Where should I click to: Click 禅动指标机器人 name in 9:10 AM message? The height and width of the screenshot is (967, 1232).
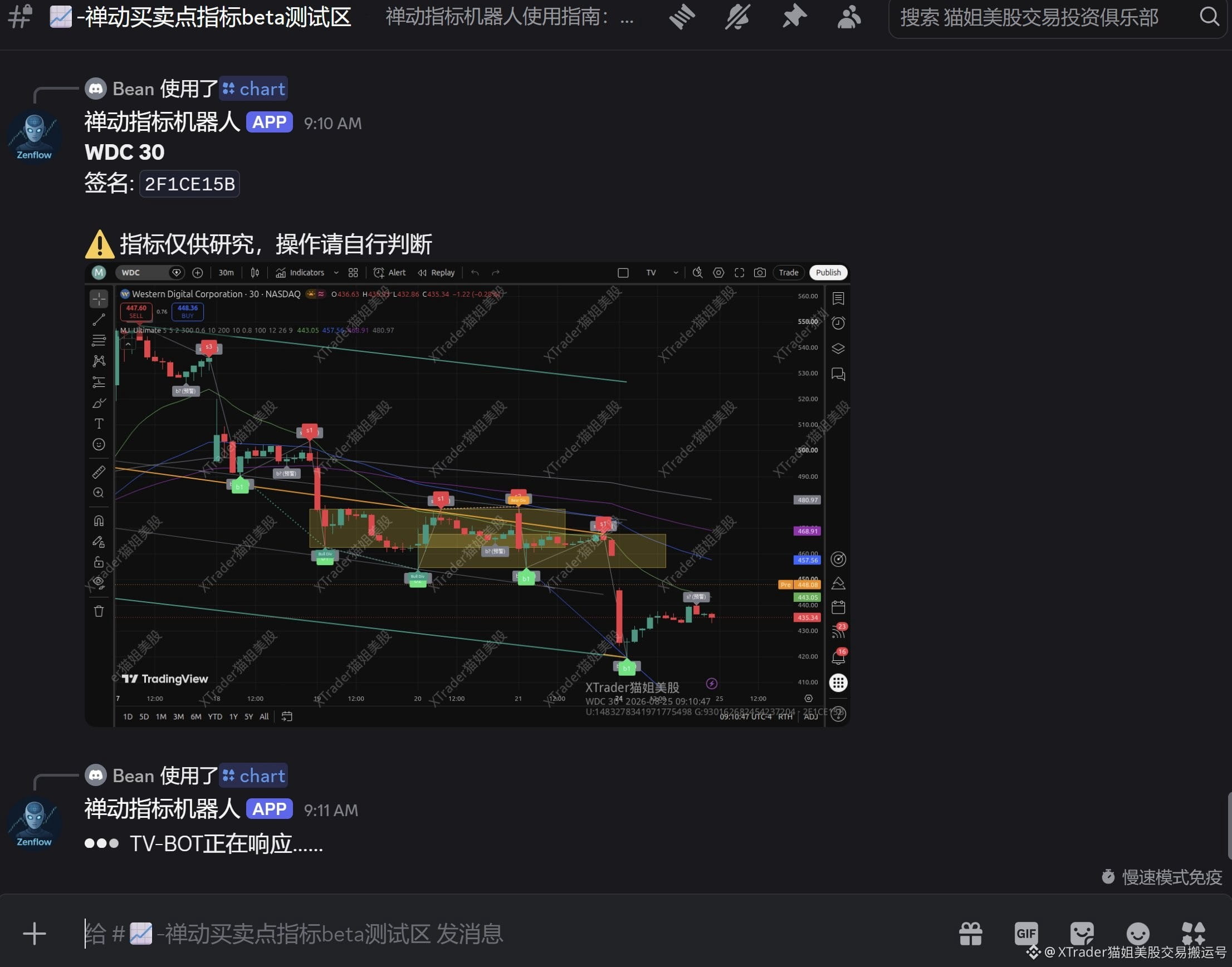[162, 122]
